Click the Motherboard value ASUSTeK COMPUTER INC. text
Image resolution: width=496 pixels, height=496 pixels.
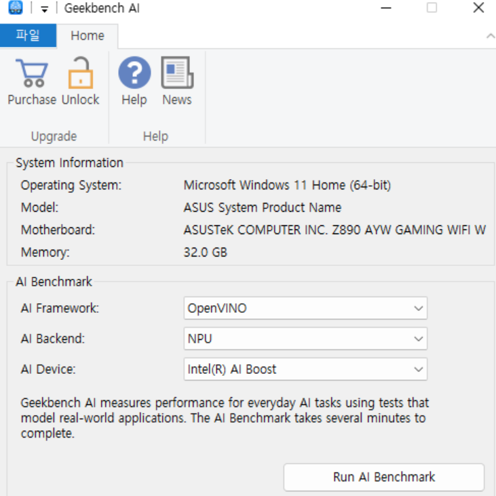click(334, 230)
